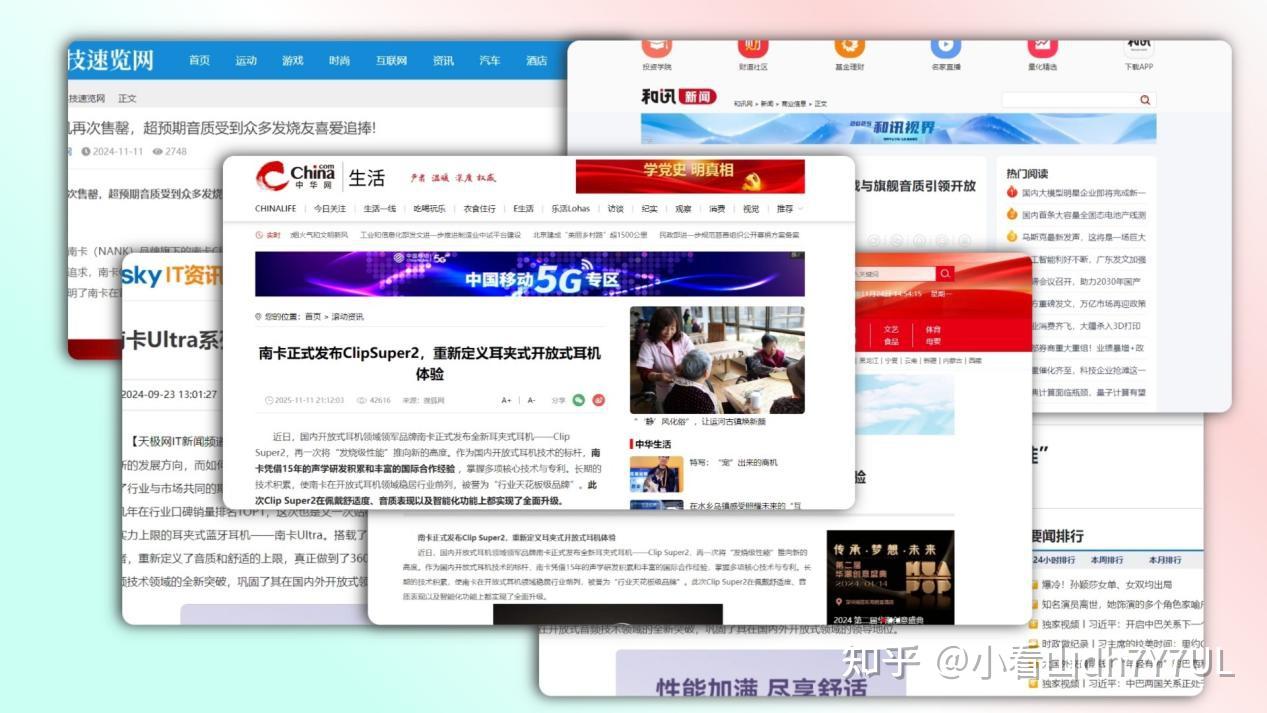Decrease font size with A- button
The image size is (1267, 713).
click(x=531, y=400)
